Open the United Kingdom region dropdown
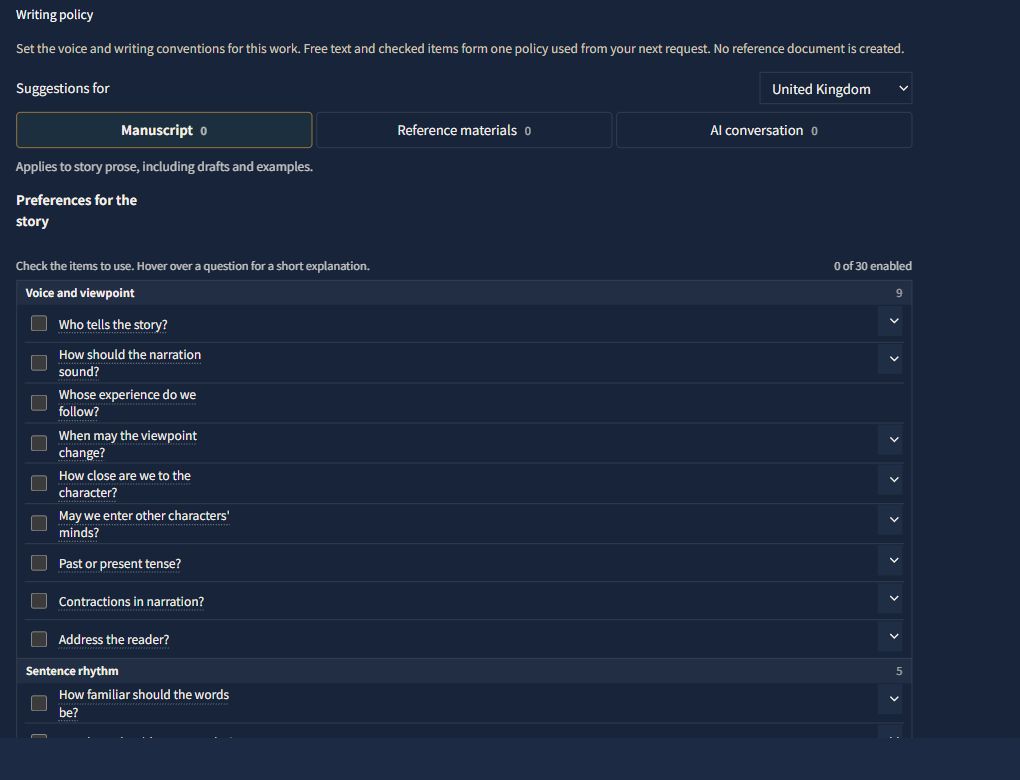The image size is (1020, 780). [x=835, y=88]
